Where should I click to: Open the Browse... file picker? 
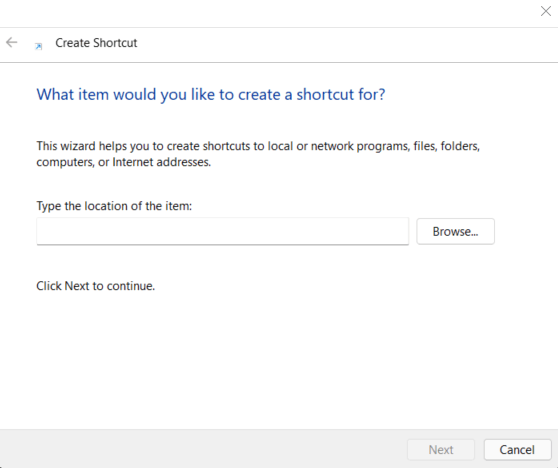456,231
